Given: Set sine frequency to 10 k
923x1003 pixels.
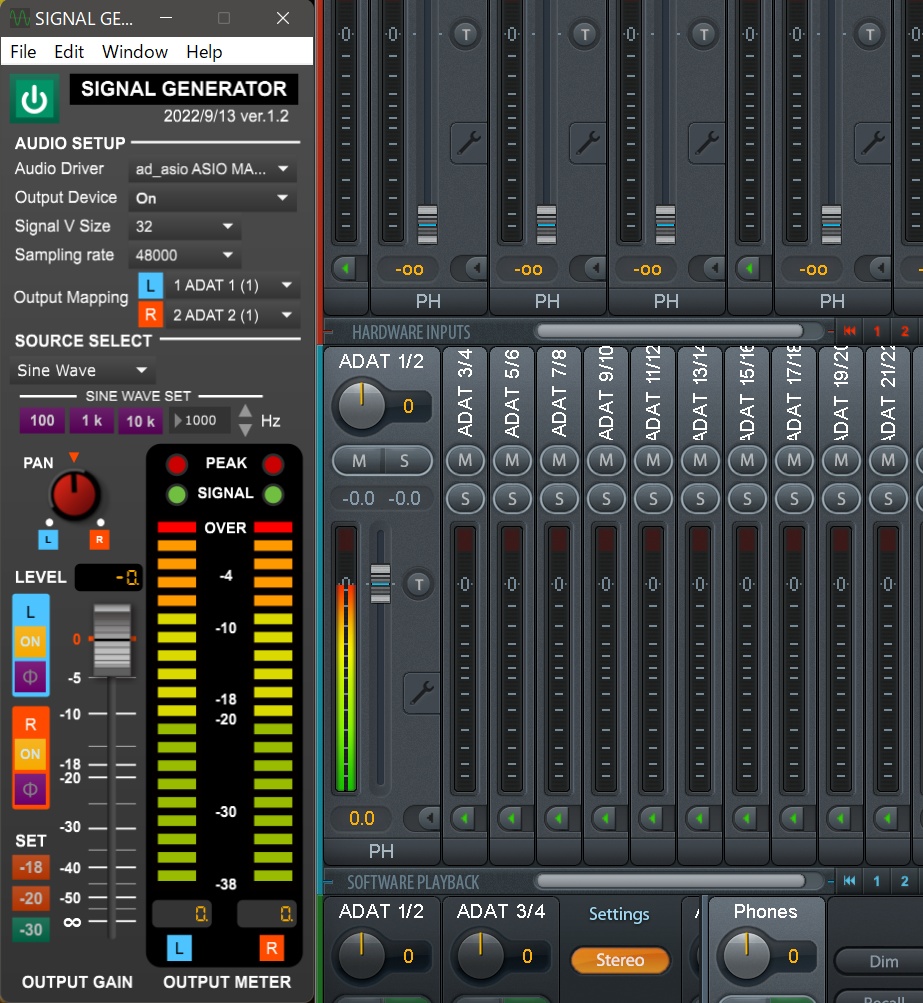Looking at the screenshot, I should pos(141,421).
